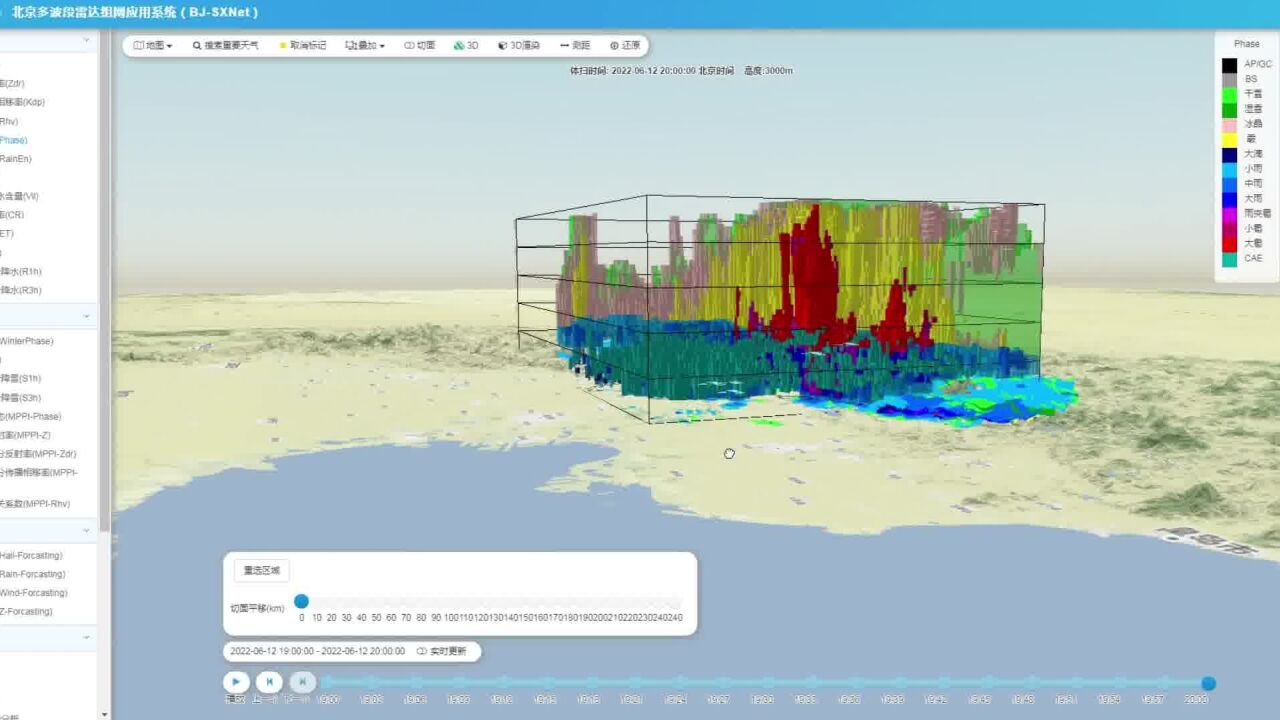Select the MPPI-Phase product

coord(31,416)
